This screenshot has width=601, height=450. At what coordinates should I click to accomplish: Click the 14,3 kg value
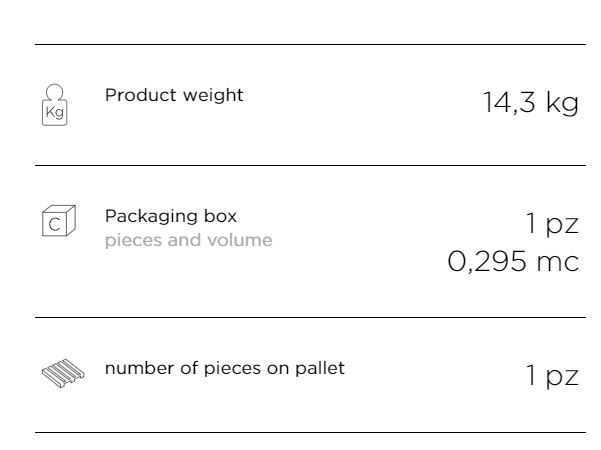[x=531, y=103]
